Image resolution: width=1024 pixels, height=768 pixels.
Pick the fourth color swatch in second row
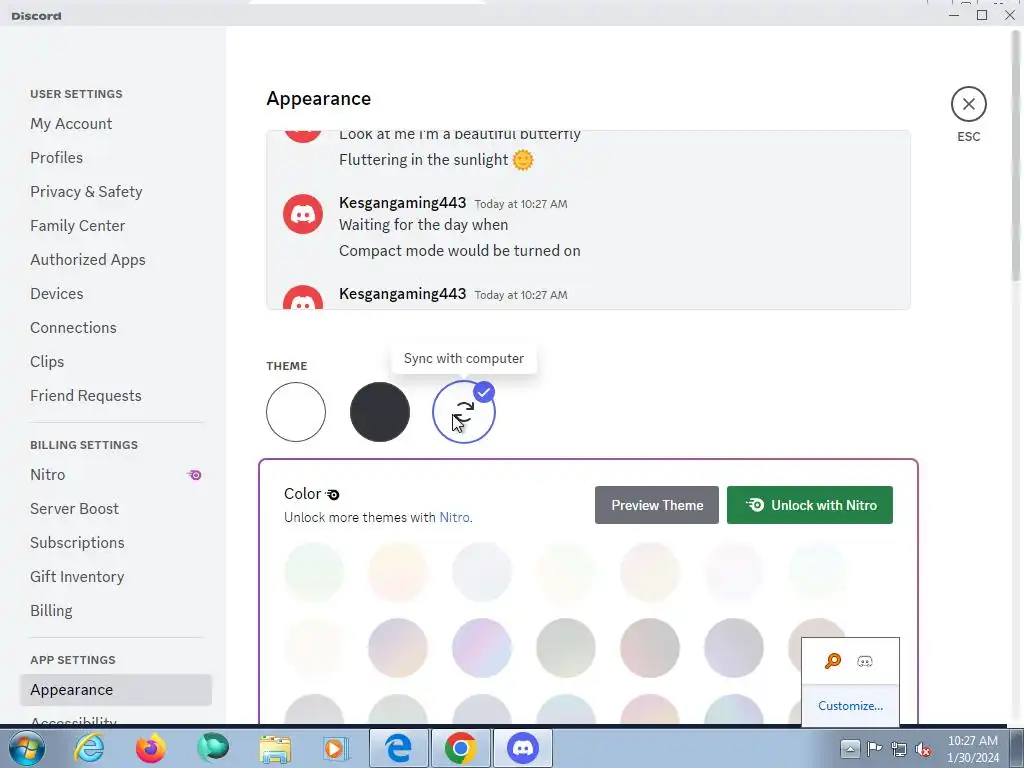tap(566, 648)
